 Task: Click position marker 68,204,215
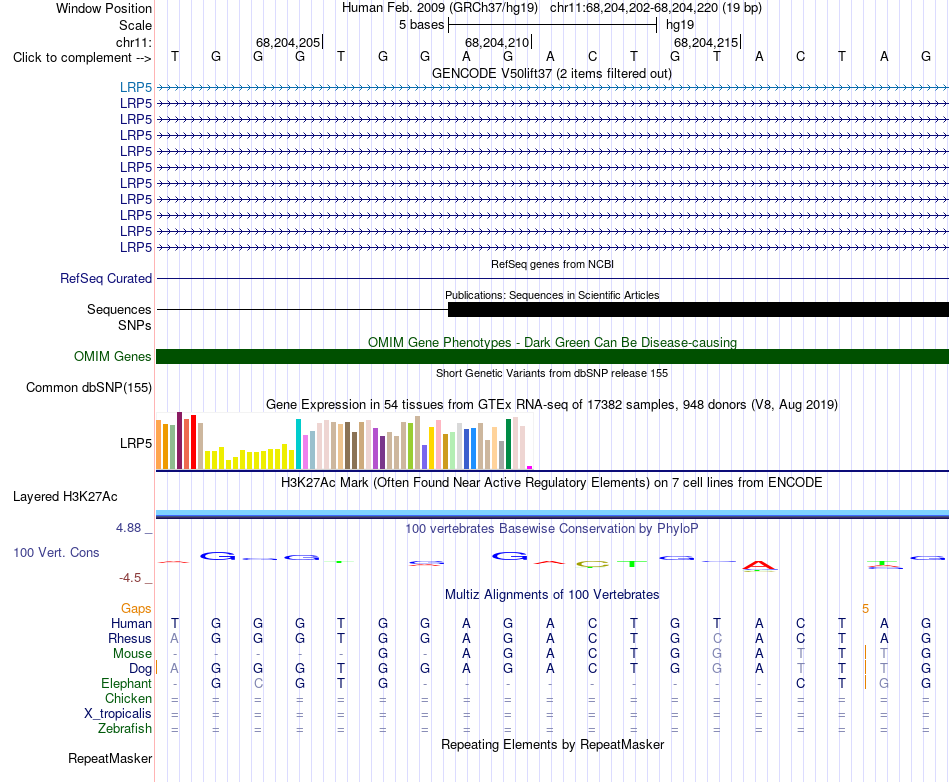pyautogui.click(x=706, y=42)
